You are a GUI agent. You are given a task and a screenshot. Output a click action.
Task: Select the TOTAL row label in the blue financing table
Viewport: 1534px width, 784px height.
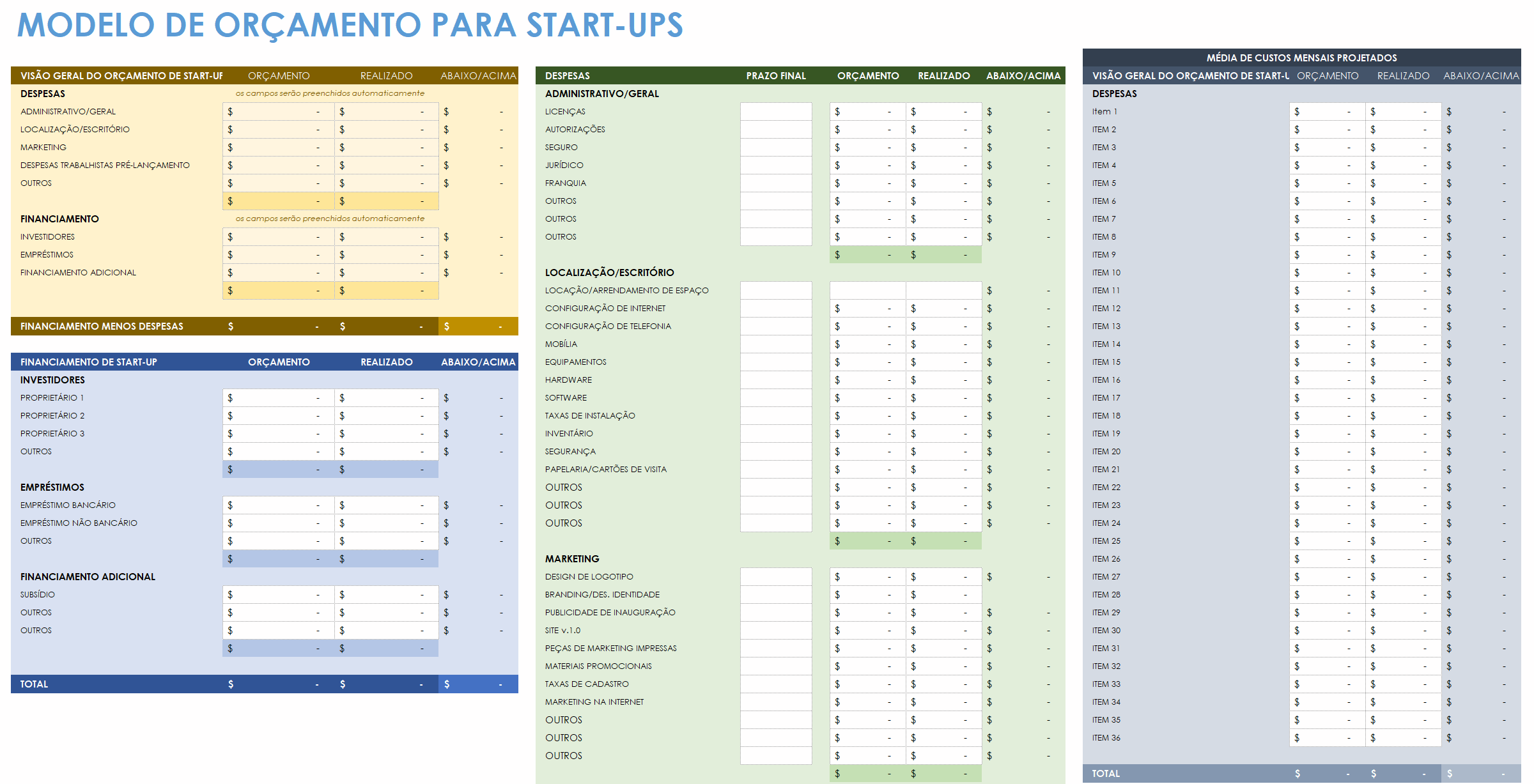[34, 684]
